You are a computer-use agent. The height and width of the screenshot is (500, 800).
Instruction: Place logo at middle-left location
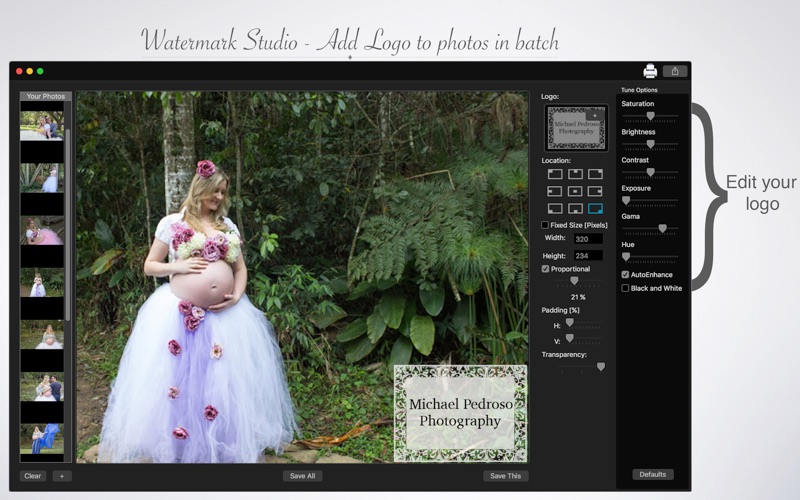[x=555, y=191]
